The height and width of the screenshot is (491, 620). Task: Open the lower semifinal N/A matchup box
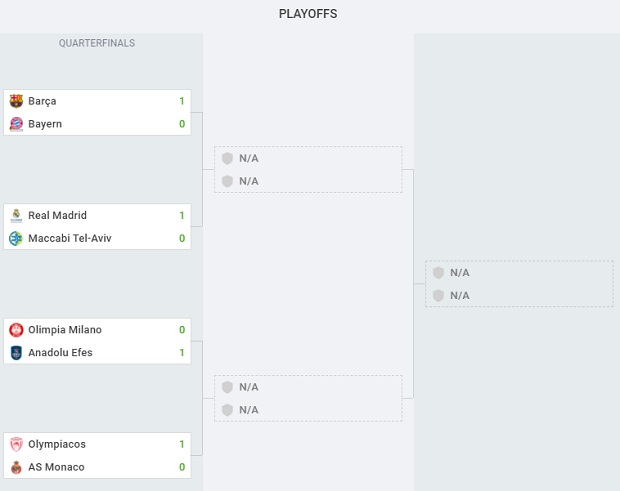click(308, 398)
